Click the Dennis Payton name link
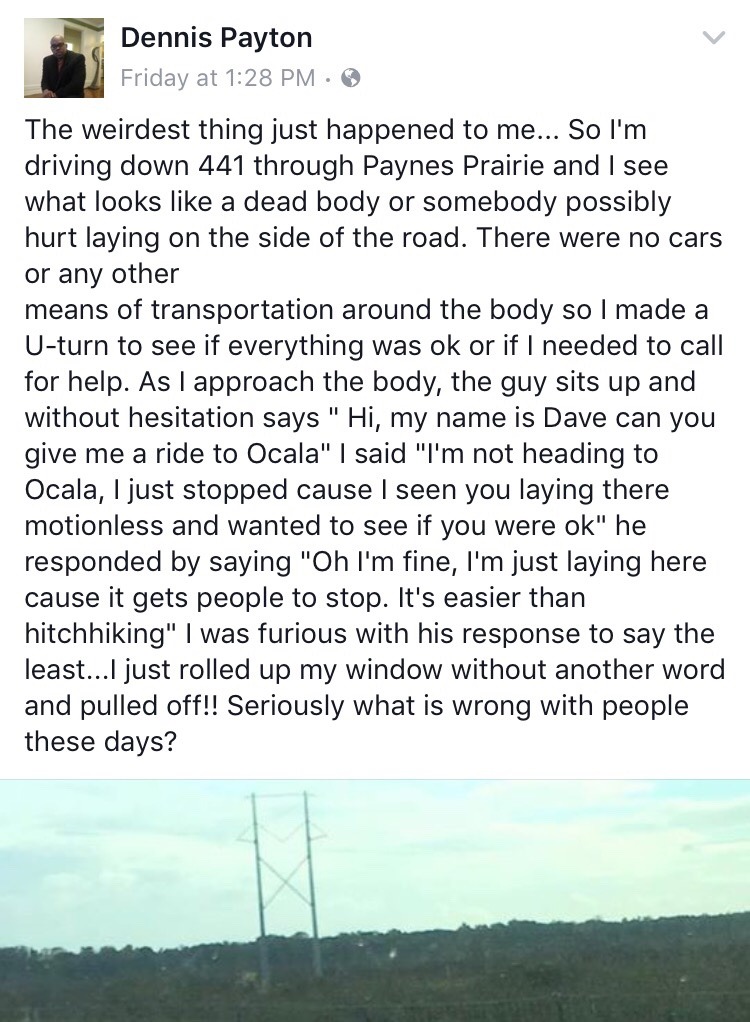 pos(216,38)
